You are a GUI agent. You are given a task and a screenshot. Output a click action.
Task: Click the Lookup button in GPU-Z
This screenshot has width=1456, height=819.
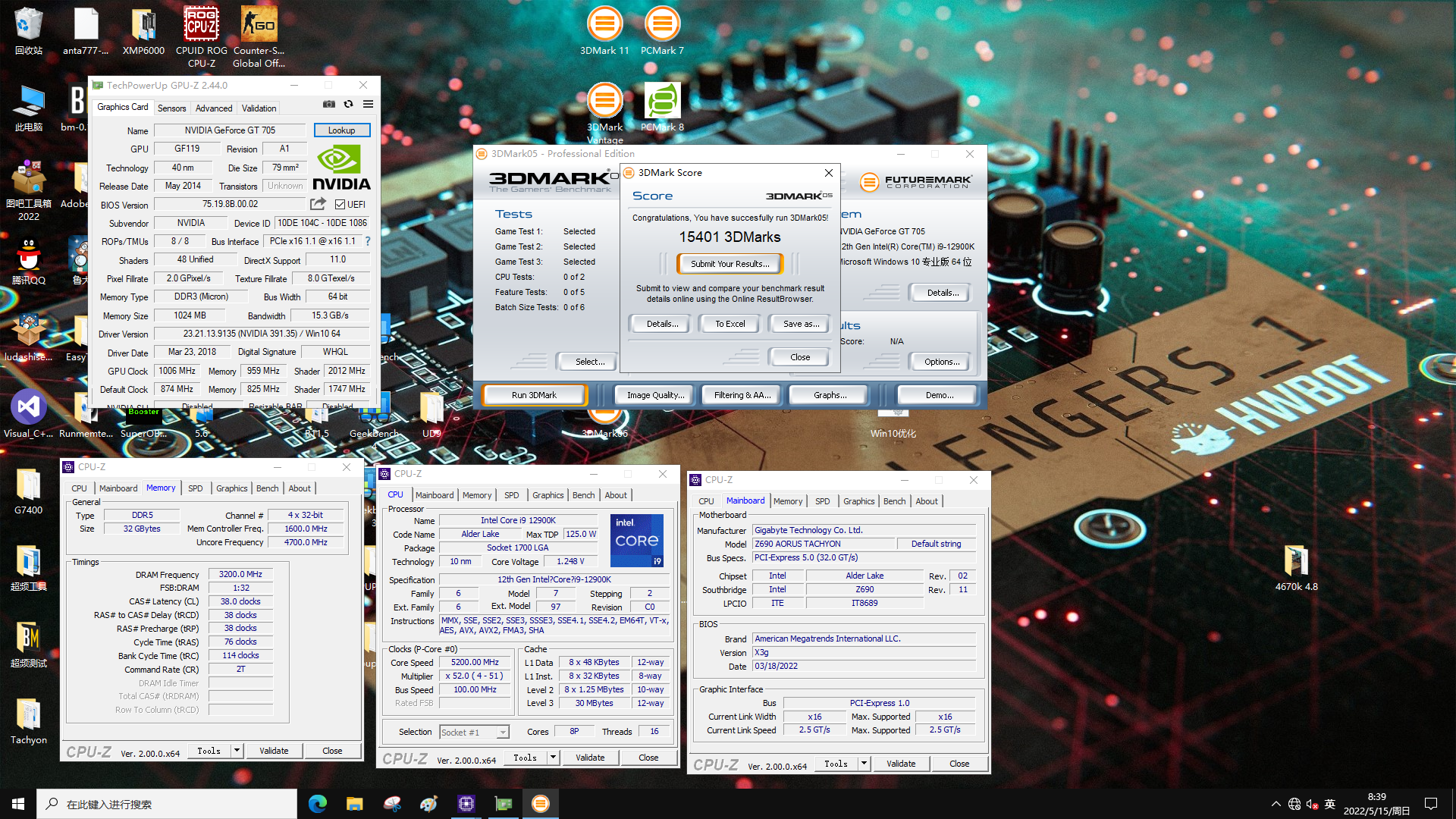pos(341,130)
